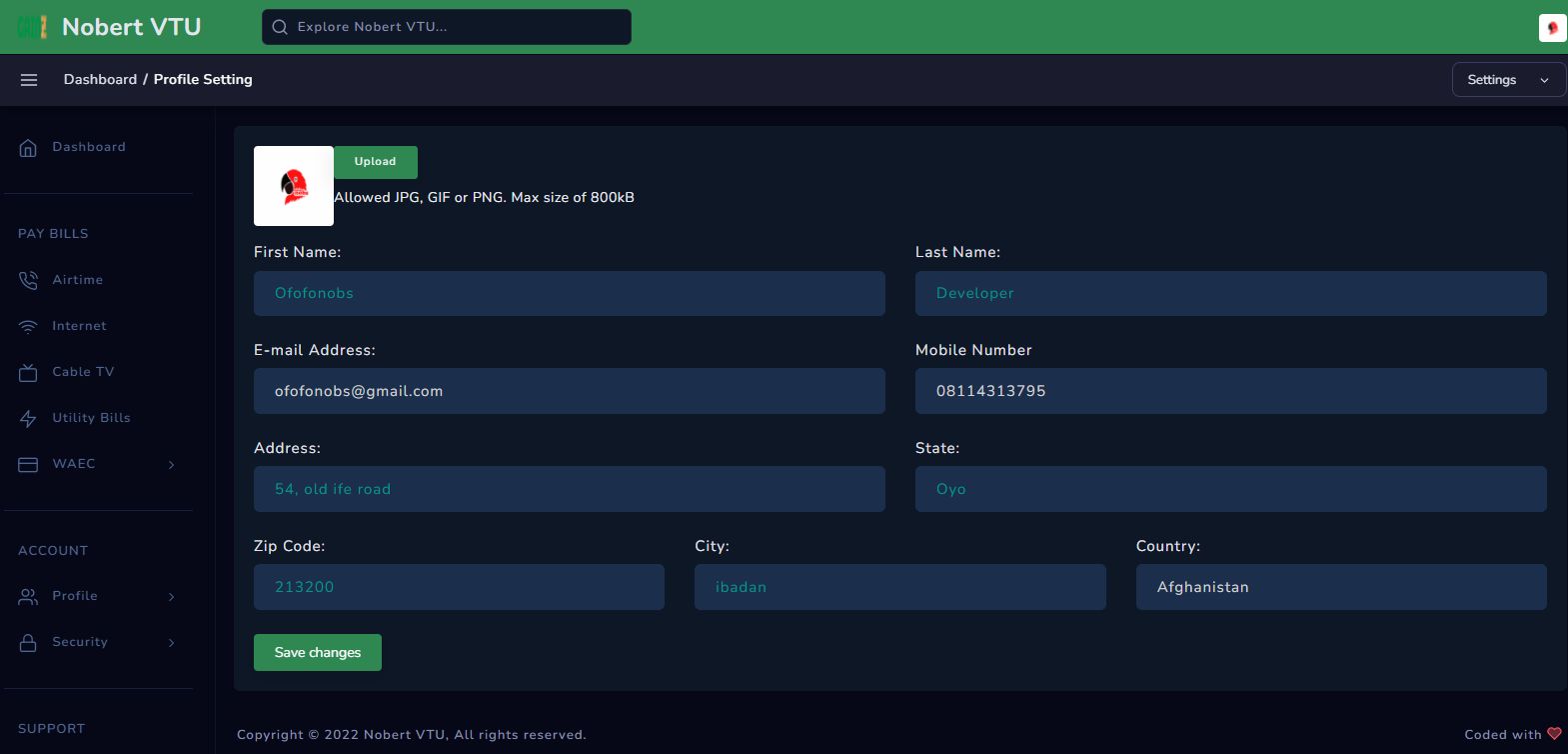Click the Nobert VTU logo icon

(x=31, y=27)
